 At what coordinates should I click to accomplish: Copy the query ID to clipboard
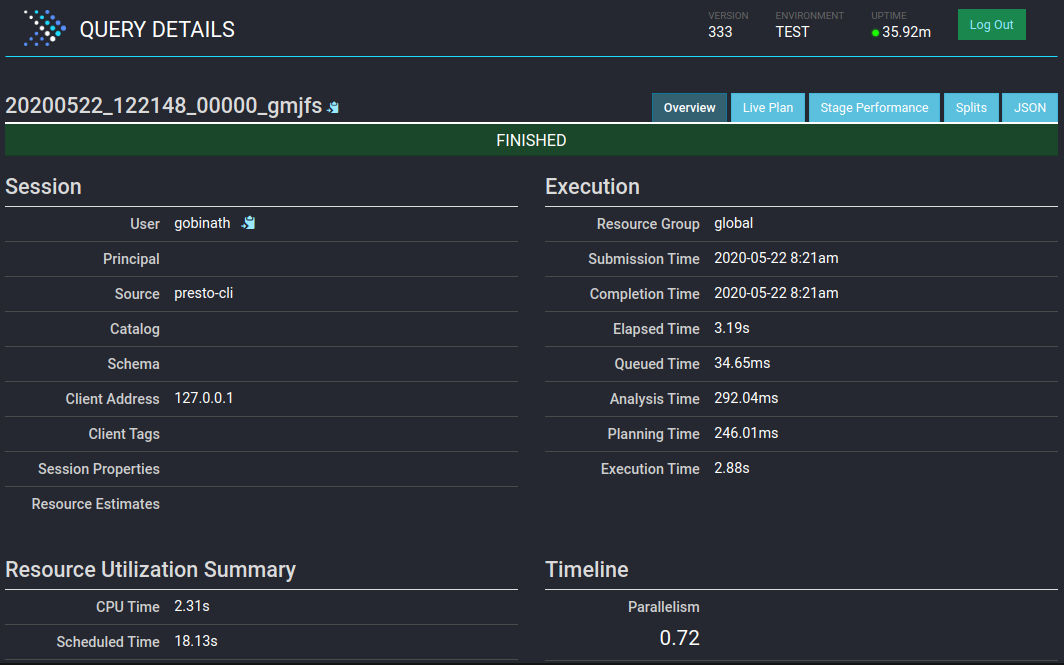click(x=333, y=107)
